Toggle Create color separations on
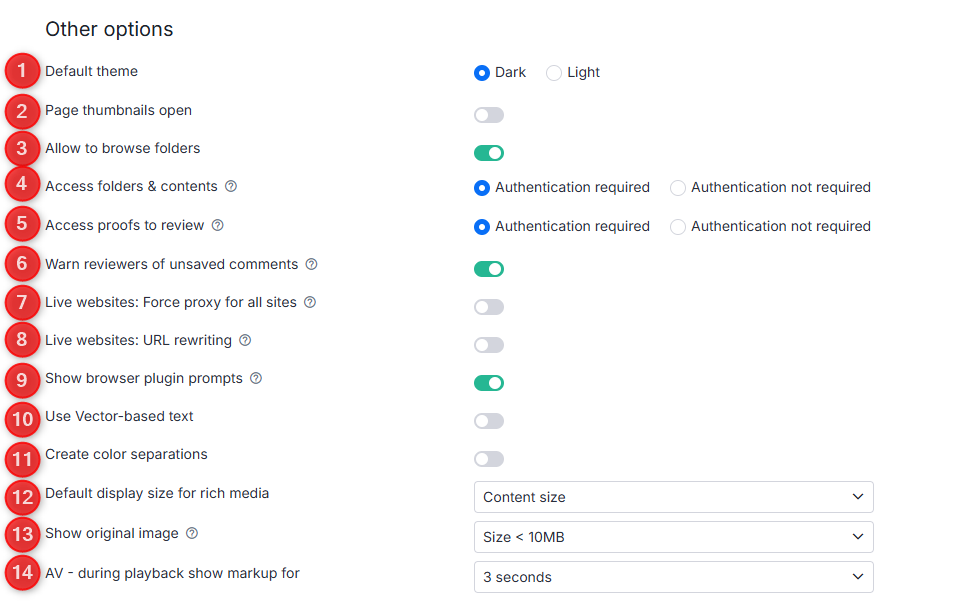 click(x=489, y=459)
